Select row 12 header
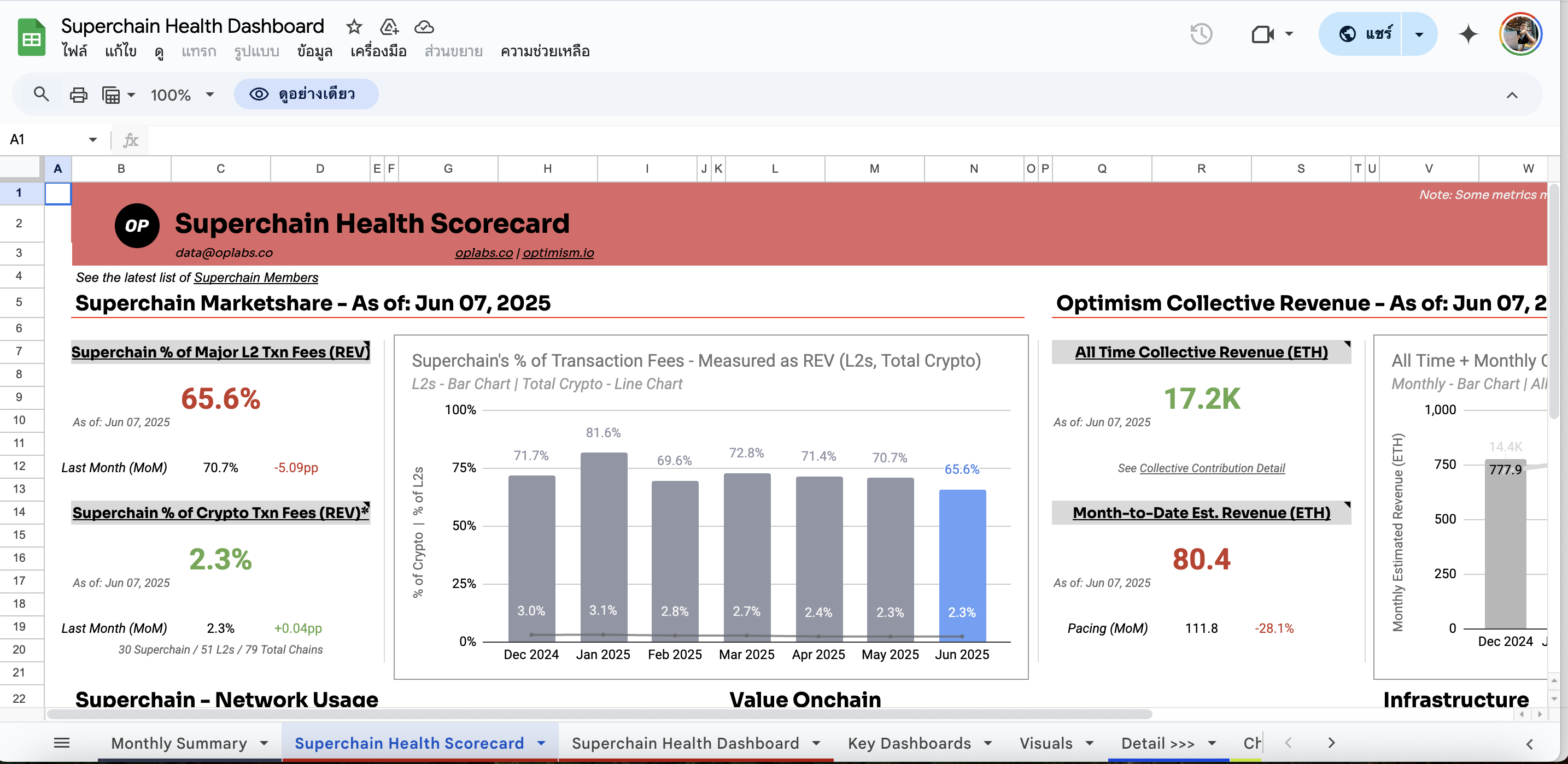Image resolution: width=1568 pixels, height=764 pixels. tap(20, 467)
